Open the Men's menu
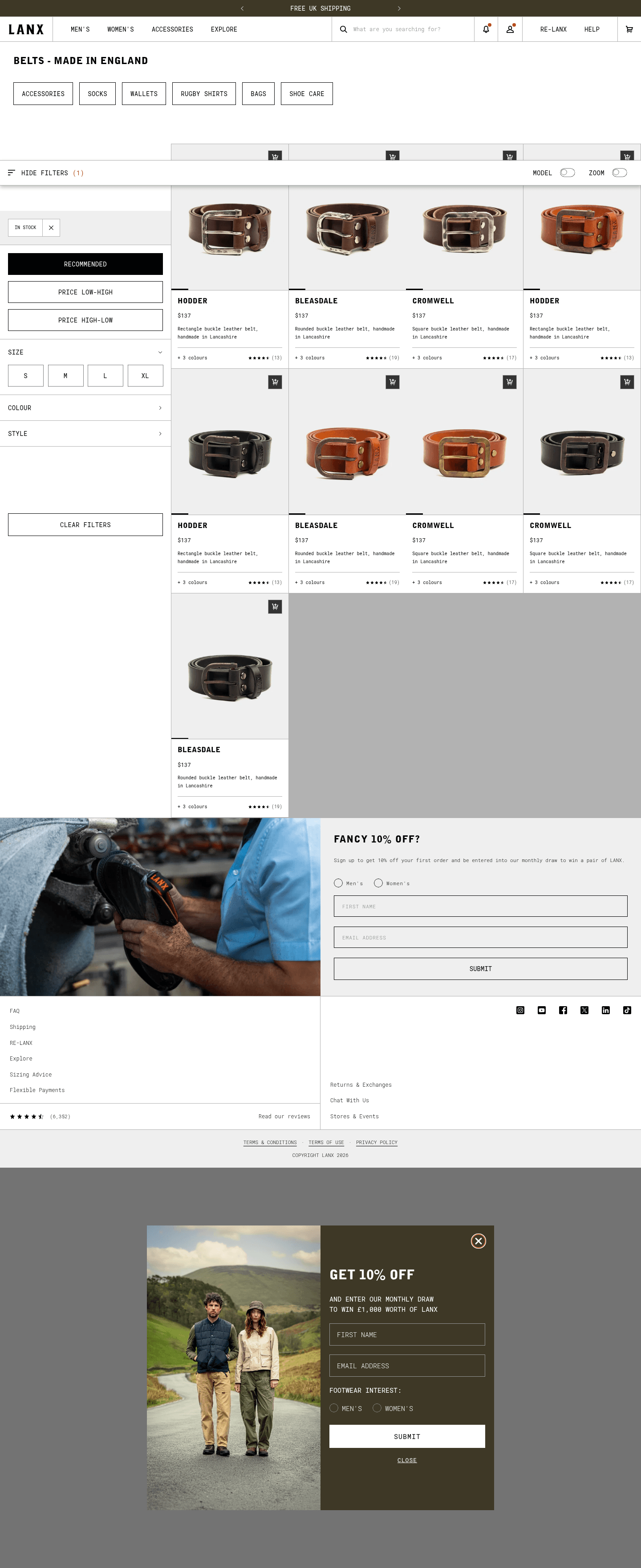641x1568 pixels. pyautogui.click(x=80, y=29)
